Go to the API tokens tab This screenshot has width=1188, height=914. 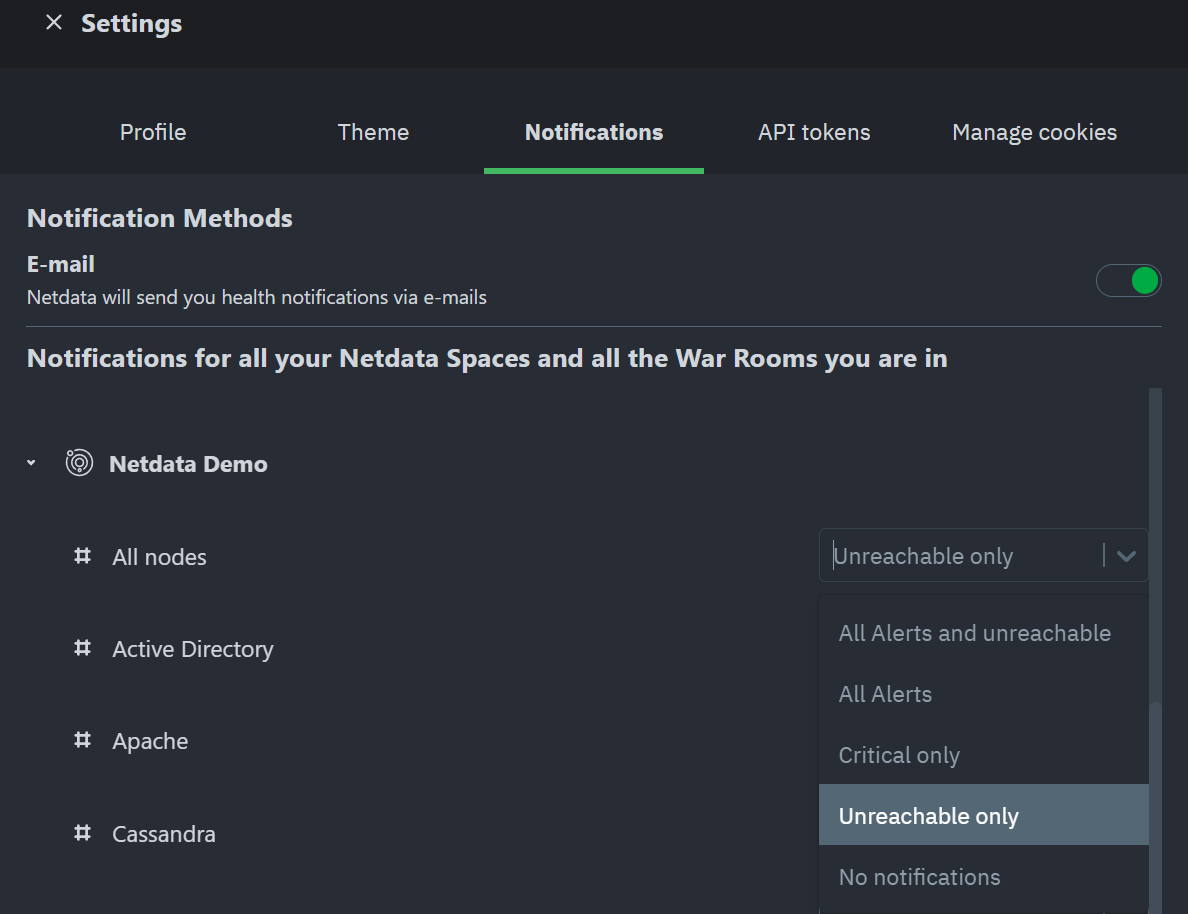tap(814, 132)
